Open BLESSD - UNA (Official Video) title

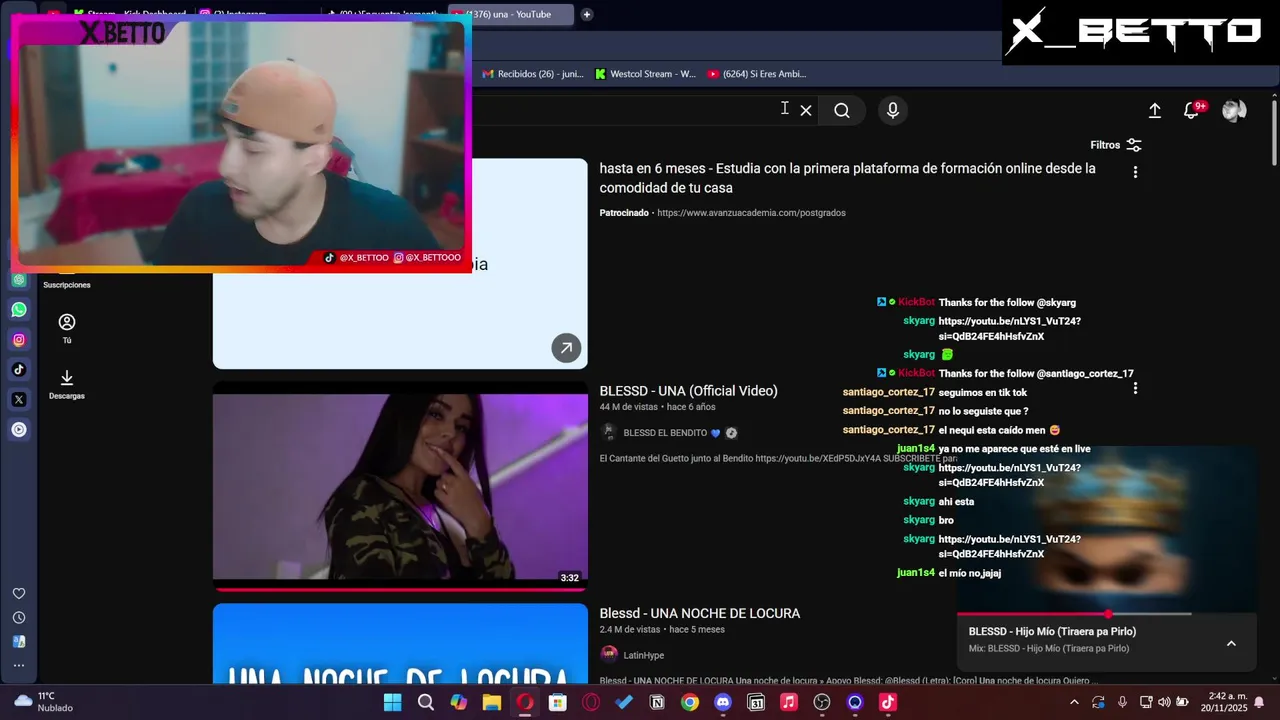pyautogui.click(x=688, y=391)
